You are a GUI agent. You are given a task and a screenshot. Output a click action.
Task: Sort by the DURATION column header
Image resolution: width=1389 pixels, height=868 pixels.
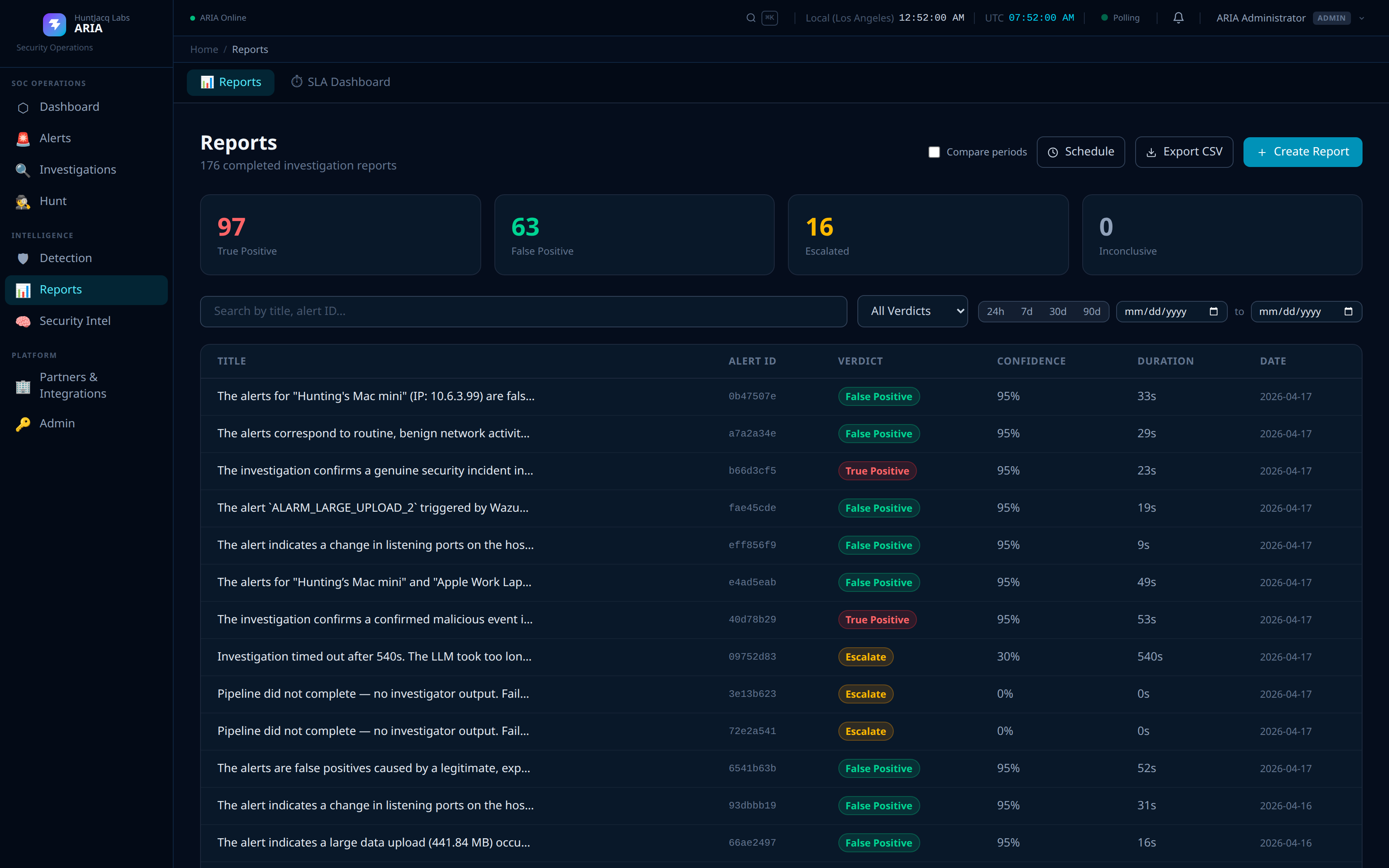(1165, 361)
